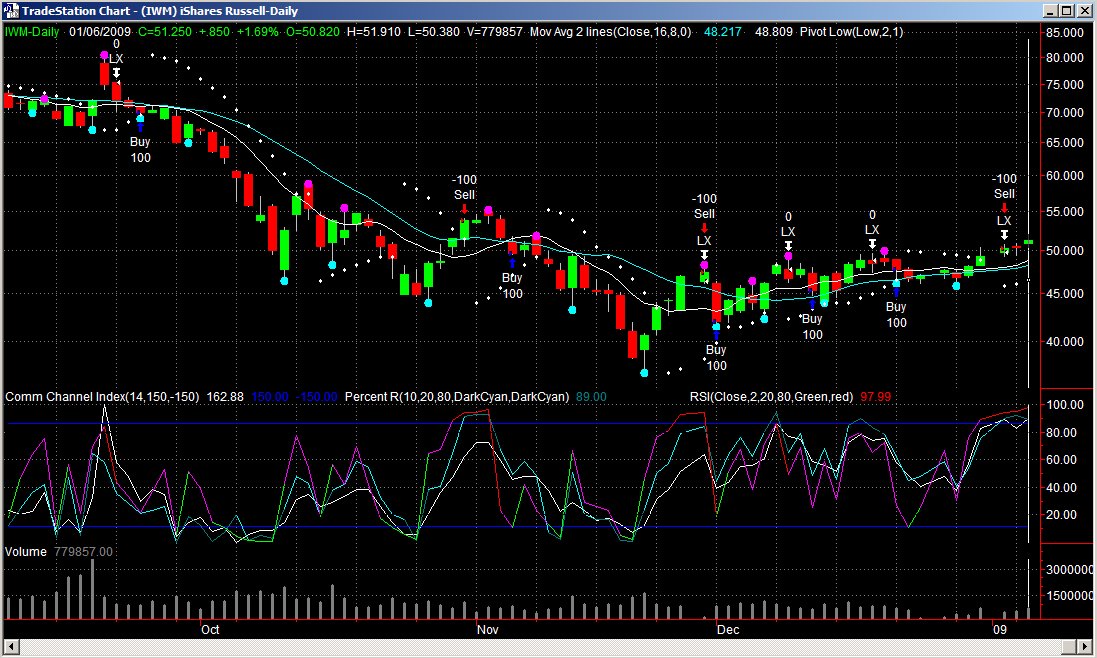Select the Mov Avg 2 lines(Close,16,8,0) label
The image size is (1097, 658).
click(x=611, y=32)
